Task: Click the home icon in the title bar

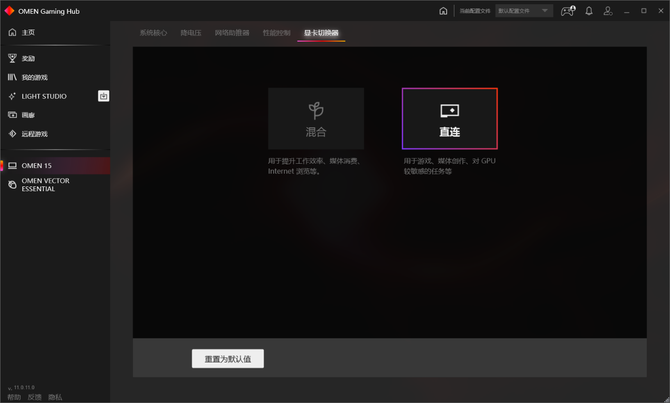Action: coord(443,11)
